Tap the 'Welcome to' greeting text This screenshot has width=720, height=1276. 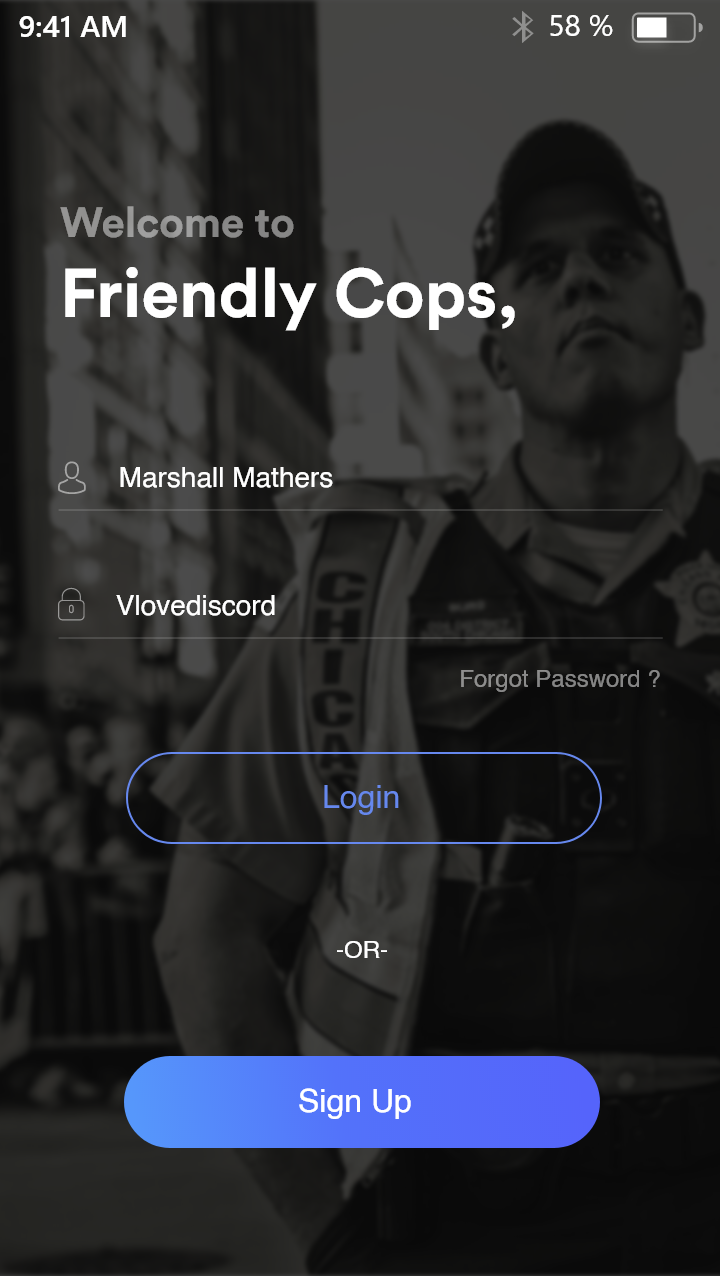tap(177, 223)
